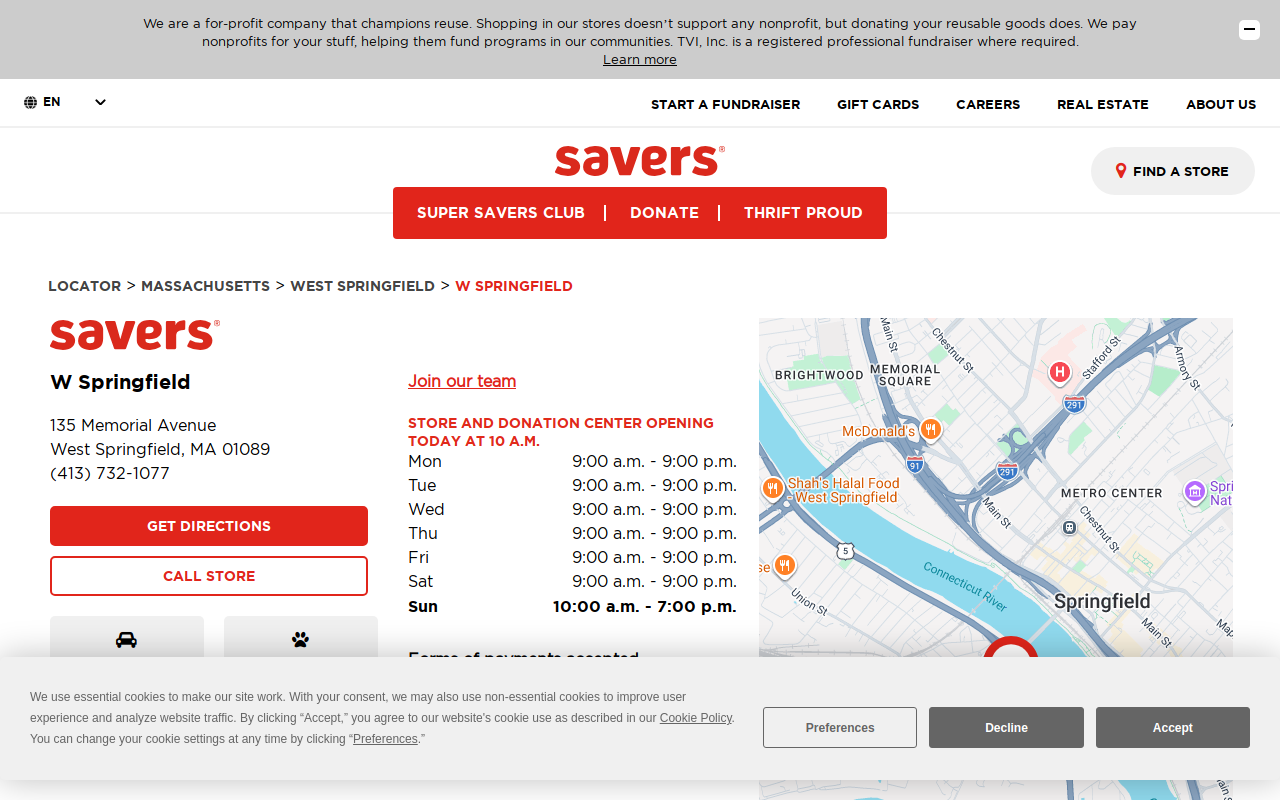Click the address 135 Memorial Avenue
1280x800 pixels.
133,425
